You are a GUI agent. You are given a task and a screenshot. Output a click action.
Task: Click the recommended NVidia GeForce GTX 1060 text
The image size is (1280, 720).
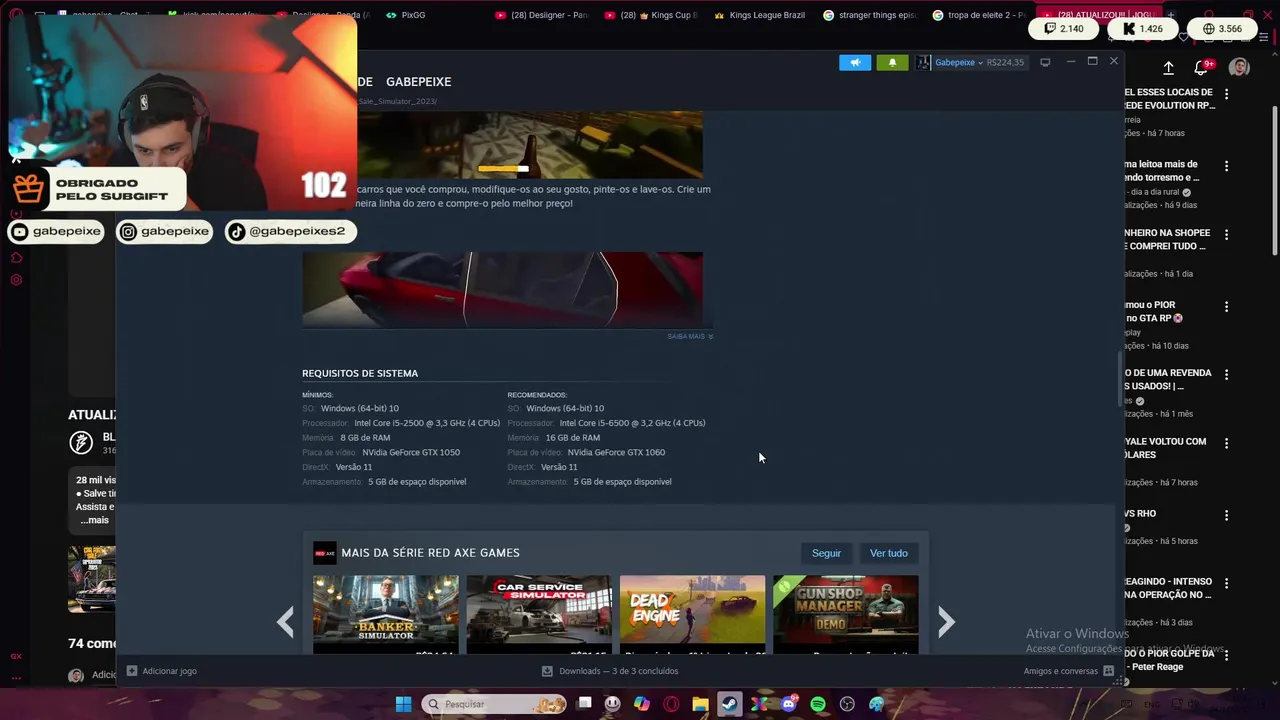click(616, 453)
